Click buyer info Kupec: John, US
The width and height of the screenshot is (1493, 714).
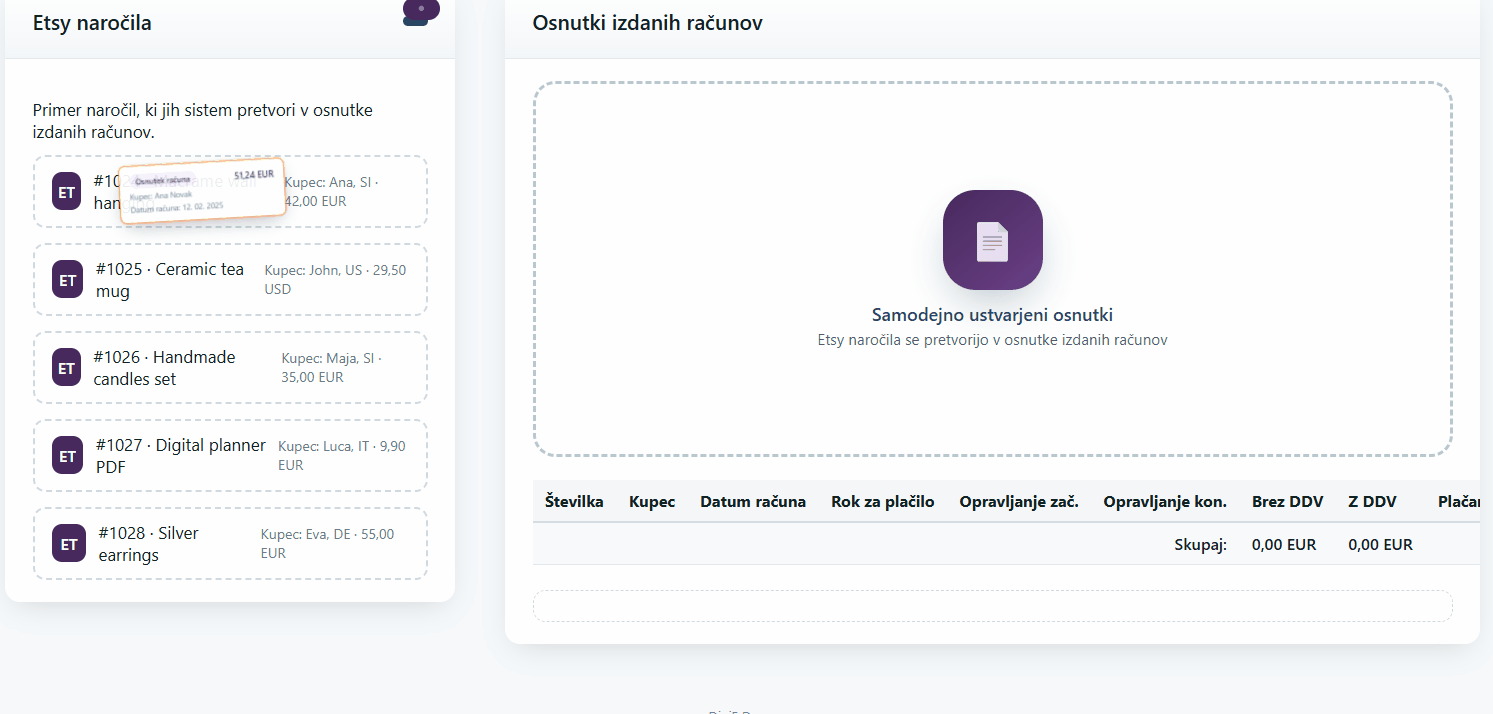coord(335,280)
